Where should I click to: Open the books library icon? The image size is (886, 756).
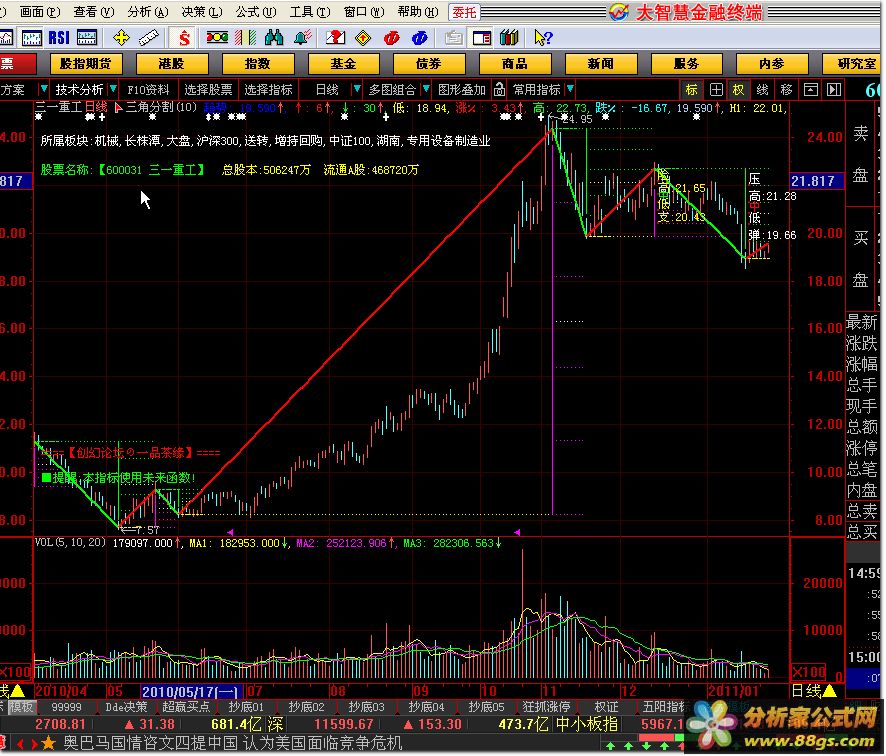[x=509, y=38]
